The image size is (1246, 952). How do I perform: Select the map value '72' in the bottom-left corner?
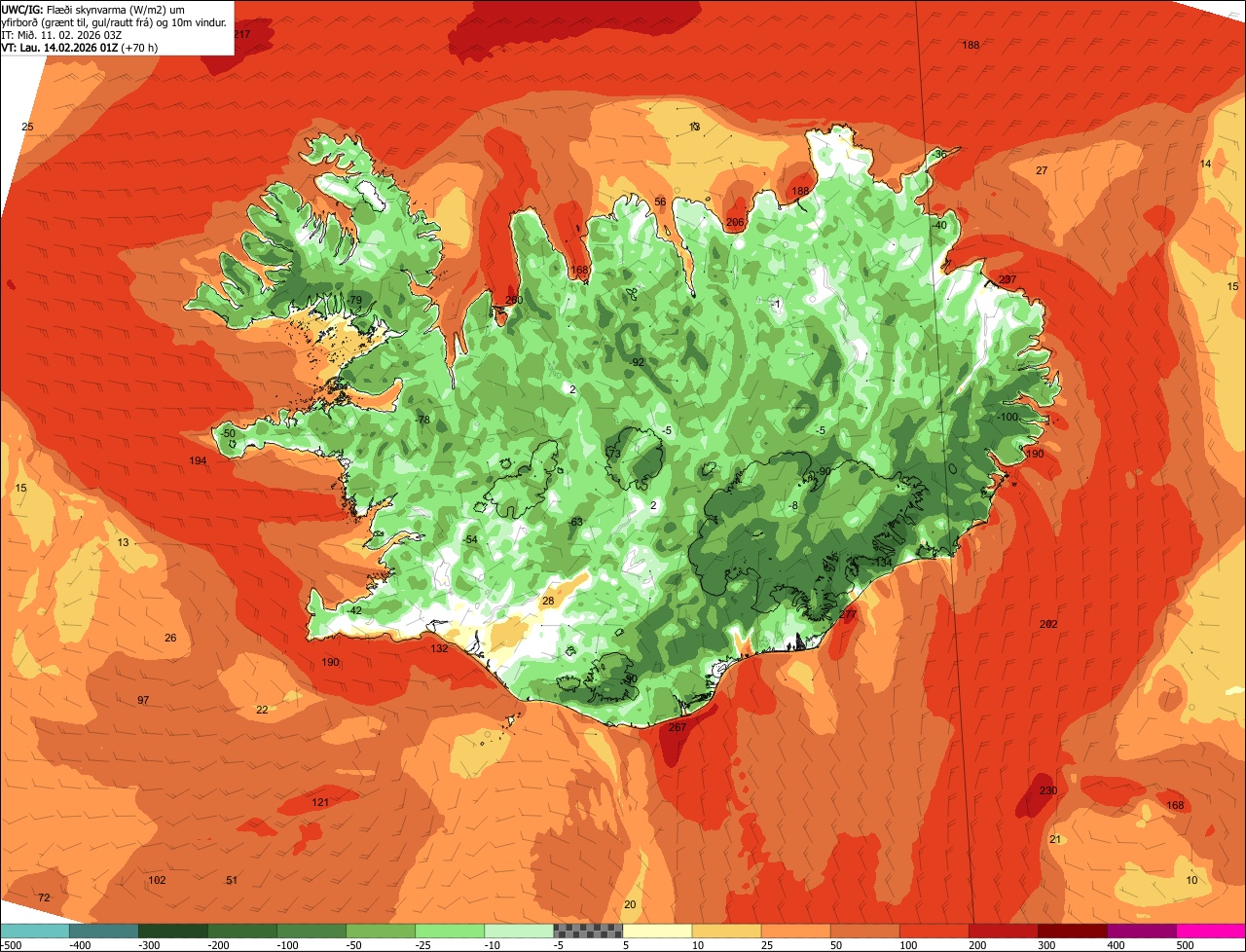(44, 897)
